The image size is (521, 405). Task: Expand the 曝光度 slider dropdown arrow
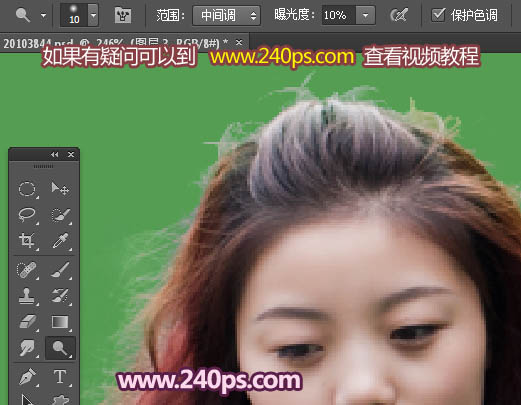click(x=366, y=15)
